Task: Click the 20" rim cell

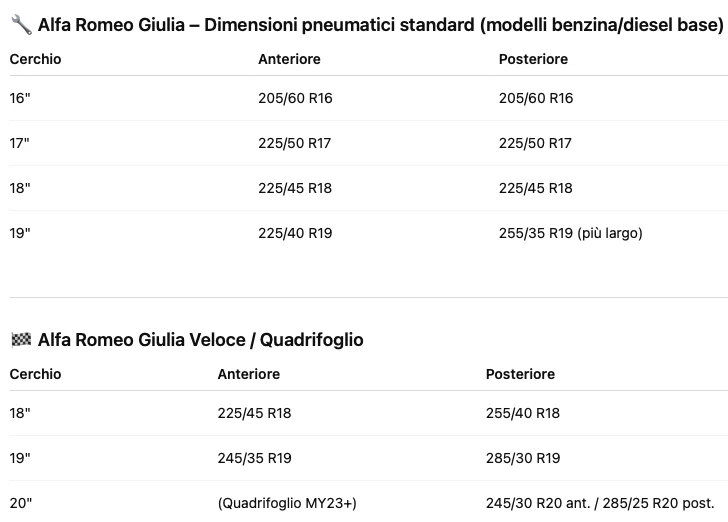Action: 21,503
